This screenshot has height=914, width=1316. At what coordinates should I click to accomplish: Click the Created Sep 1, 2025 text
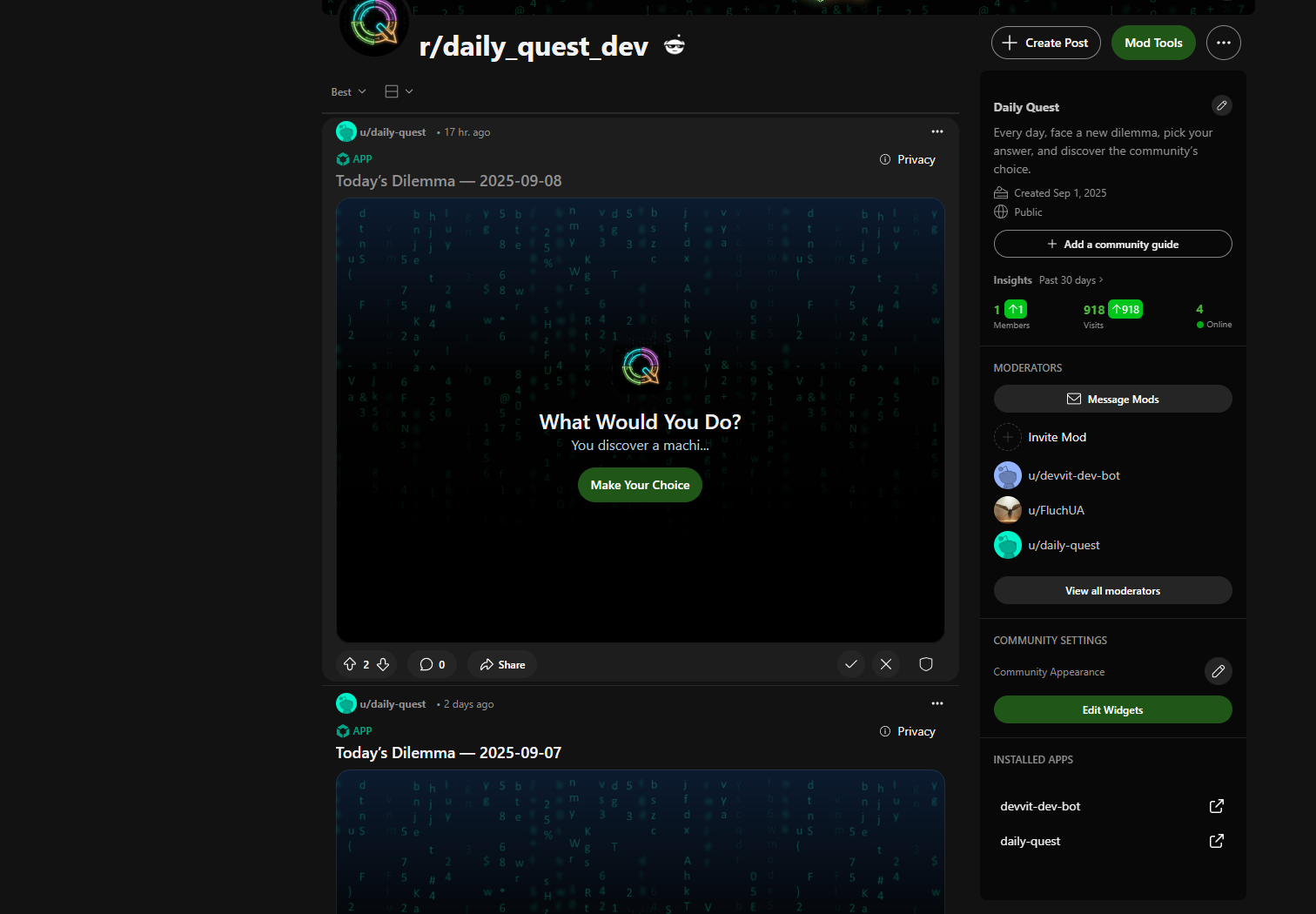(x=1059, y=193)
